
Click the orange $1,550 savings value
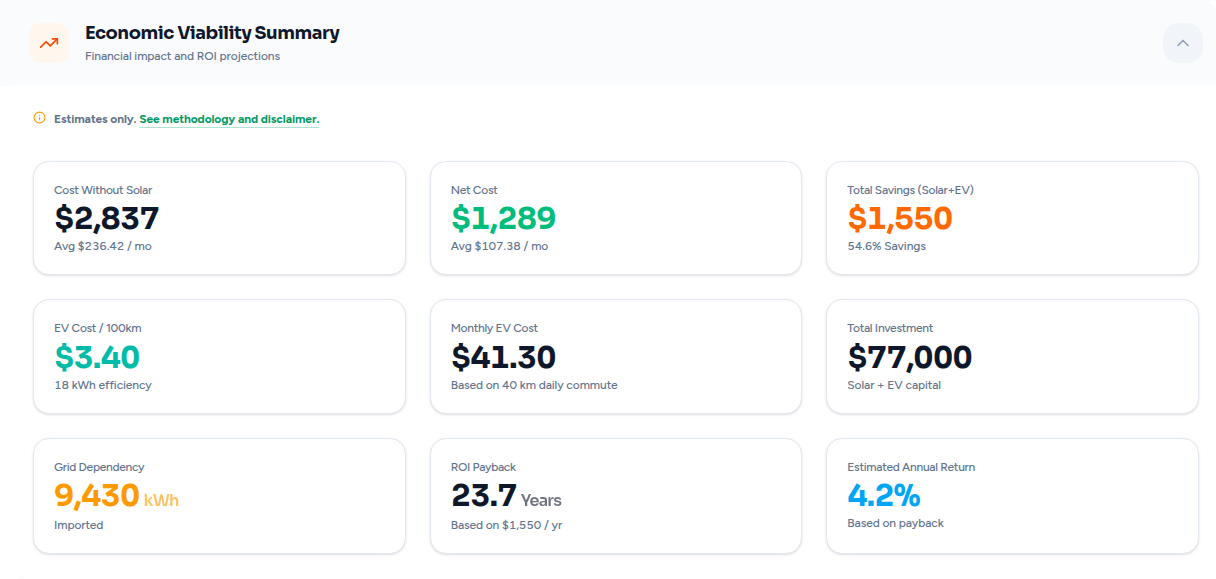899,218
